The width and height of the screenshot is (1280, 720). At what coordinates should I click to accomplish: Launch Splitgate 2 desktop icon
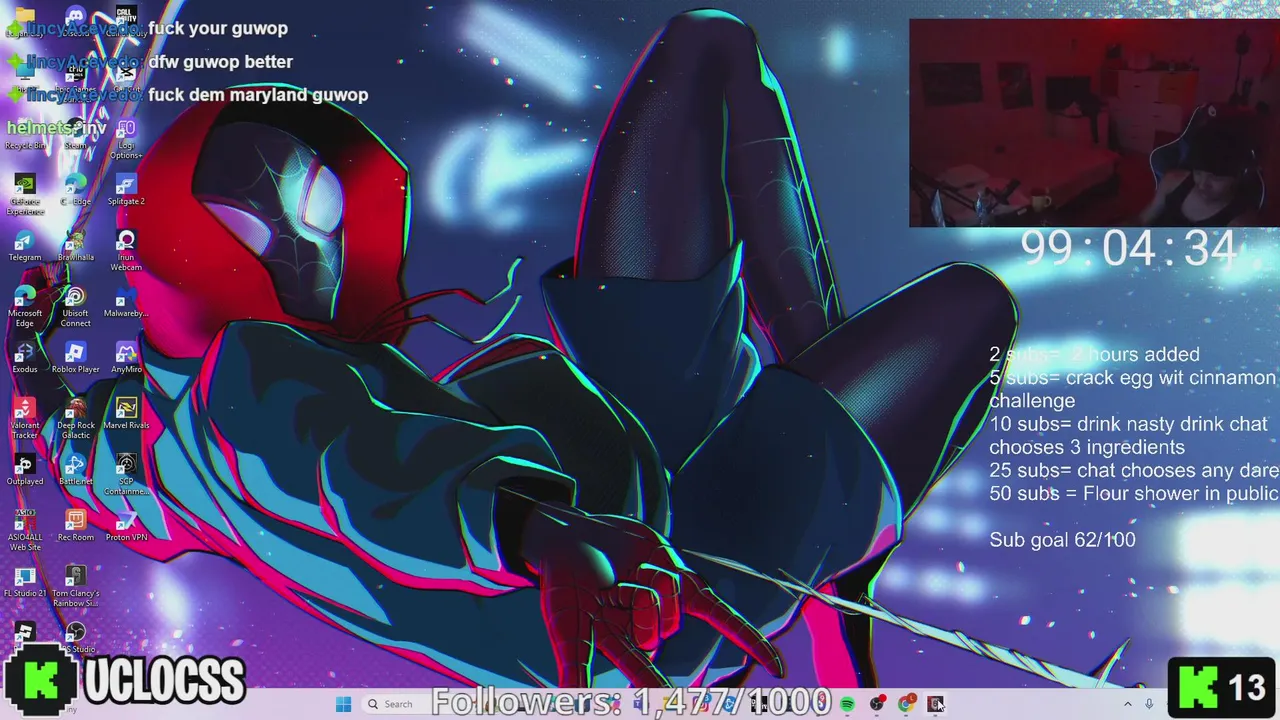pos(126,189)
